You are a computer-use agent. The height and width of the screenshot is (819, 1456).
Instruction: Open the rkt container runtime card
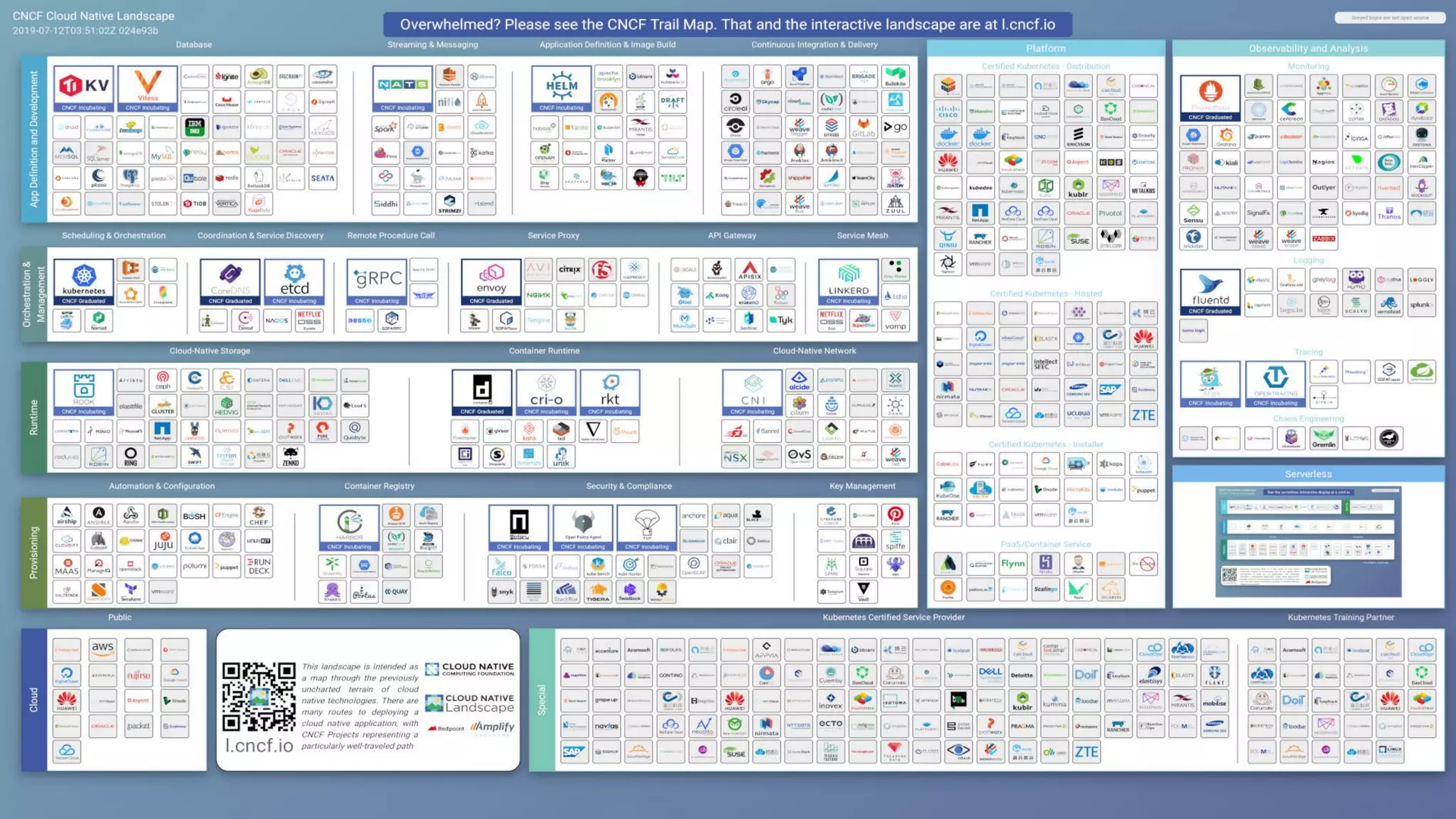coord(610,392)
